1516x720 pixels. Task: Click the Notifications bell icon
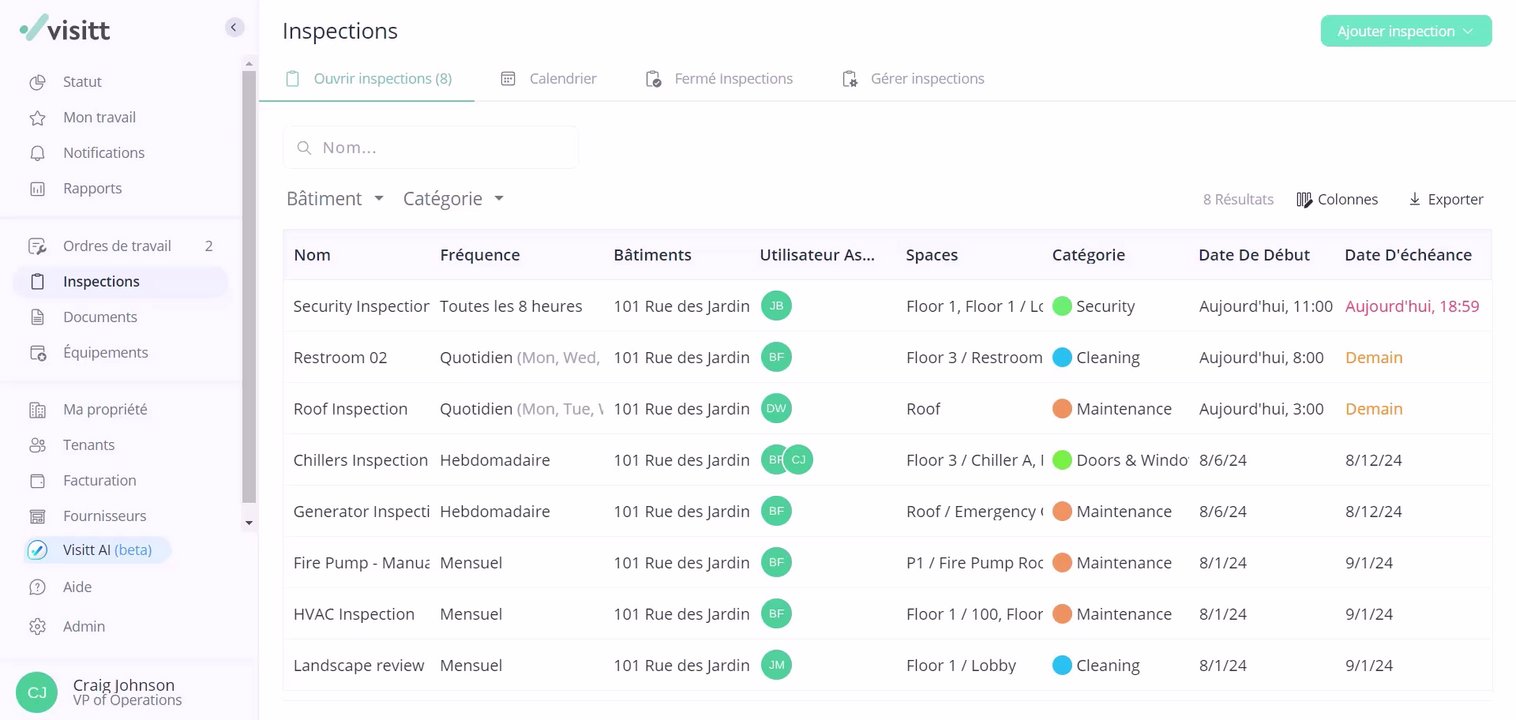tap(37, 153)
